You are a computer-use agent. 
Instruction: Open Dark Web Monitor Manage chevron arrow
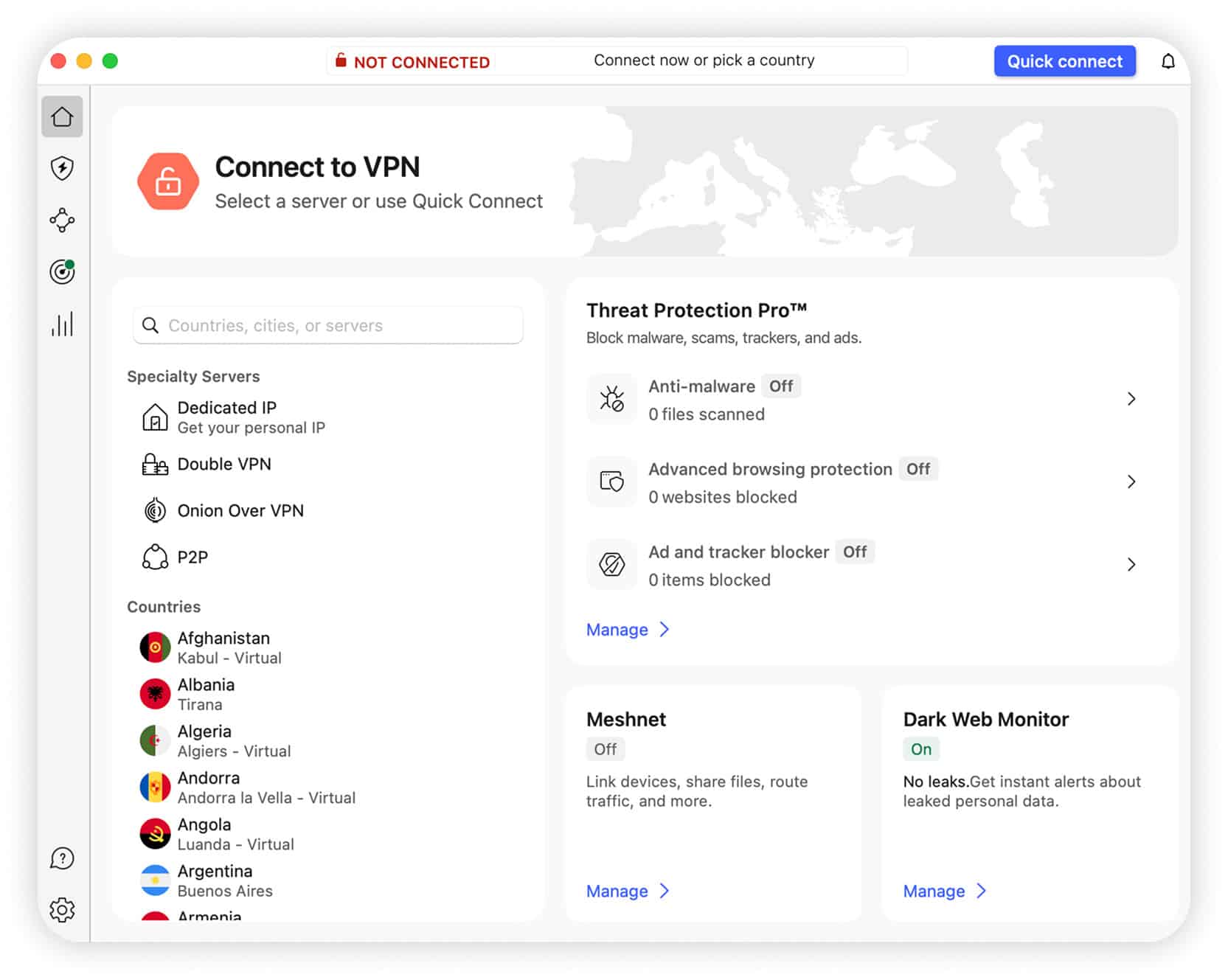(x=982, y=891)
